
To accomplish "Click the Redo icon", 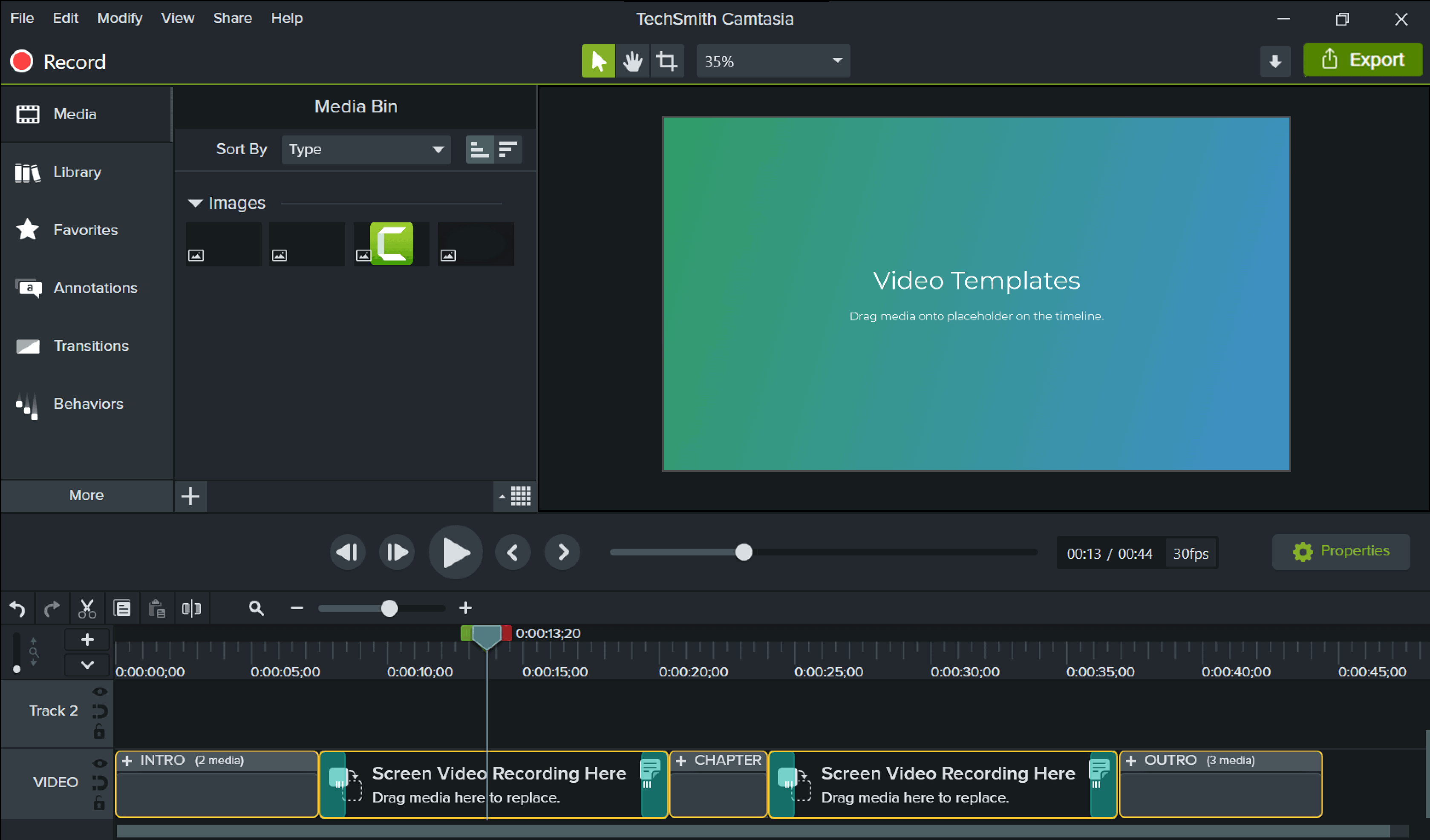I will tap(52, 609).
